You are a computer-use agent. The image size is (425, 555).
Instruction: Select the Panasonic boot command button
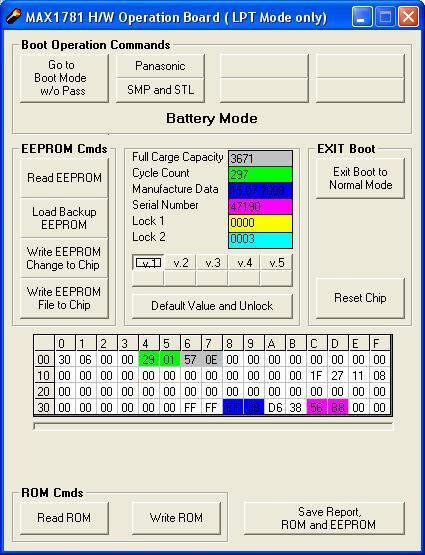click(160, 66)
